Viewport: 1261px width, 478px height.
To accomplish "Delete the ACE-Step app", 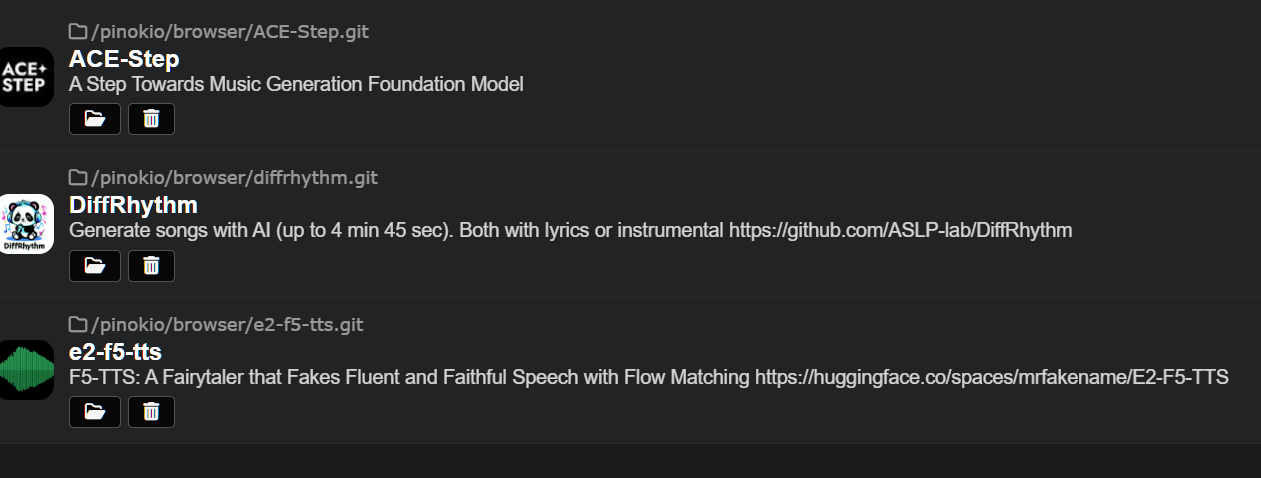I will pos(151,119).
